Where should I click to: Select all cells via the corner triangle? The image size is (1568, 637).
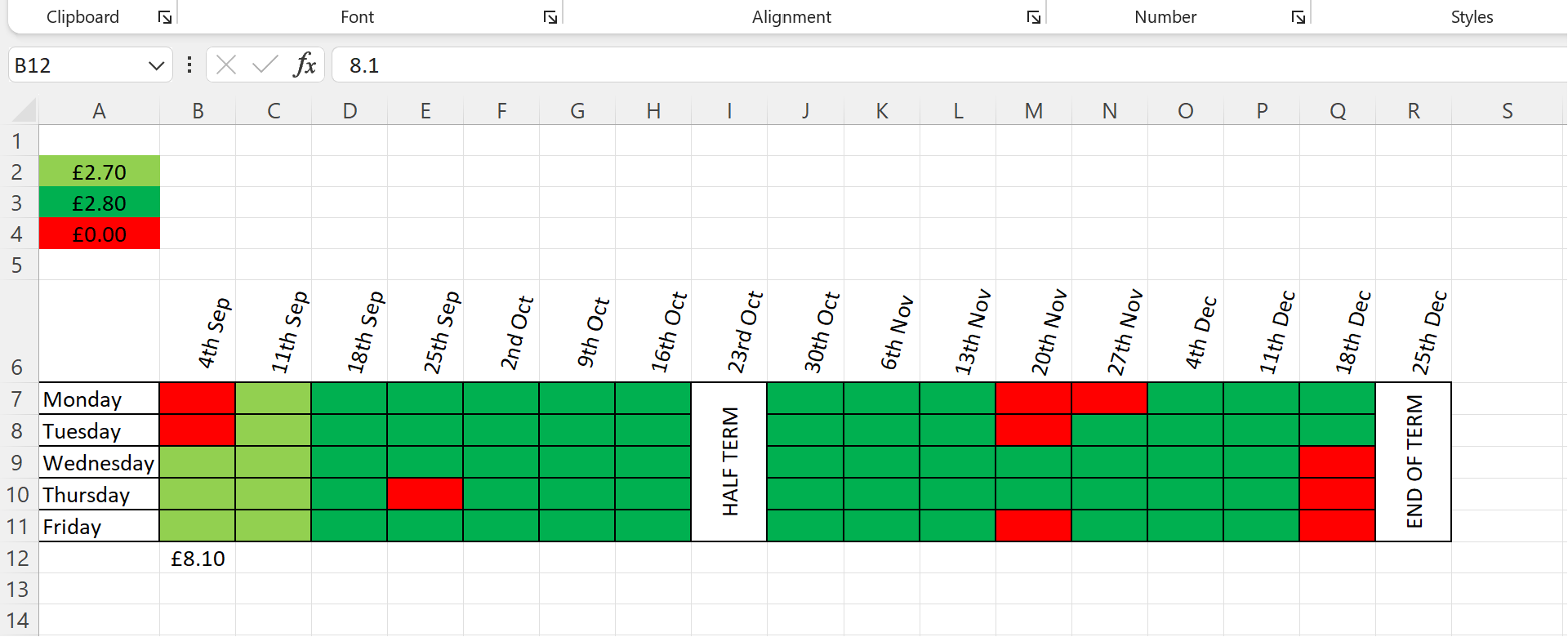(24, 110)
